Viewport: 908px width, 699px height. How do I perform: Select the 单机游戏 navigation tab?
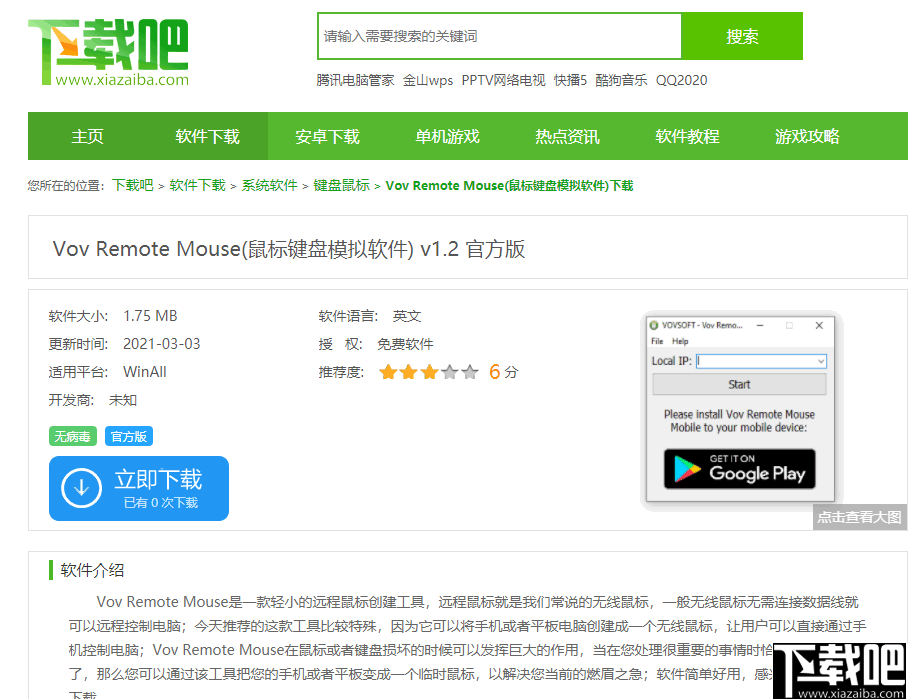[447, 136]
